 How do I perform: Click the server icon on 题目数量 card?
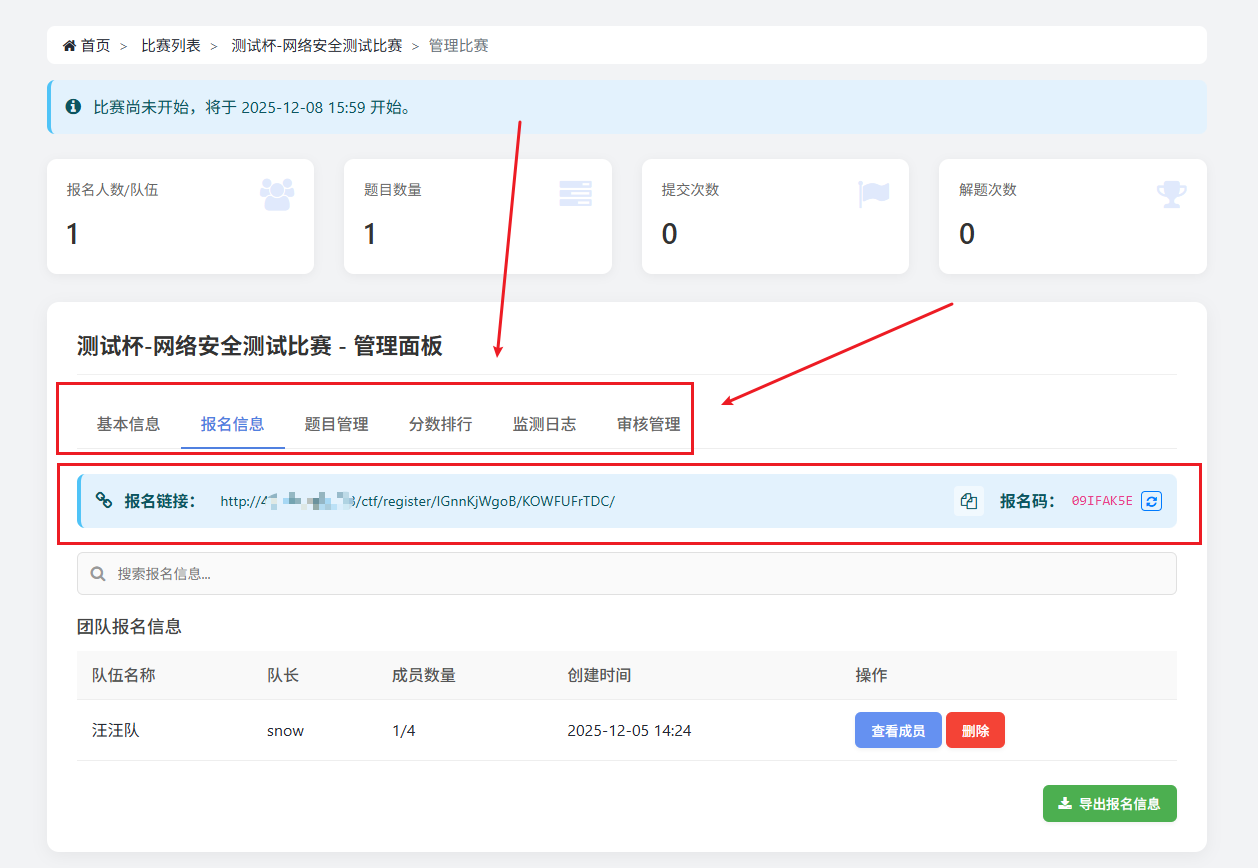pos(575,194)
